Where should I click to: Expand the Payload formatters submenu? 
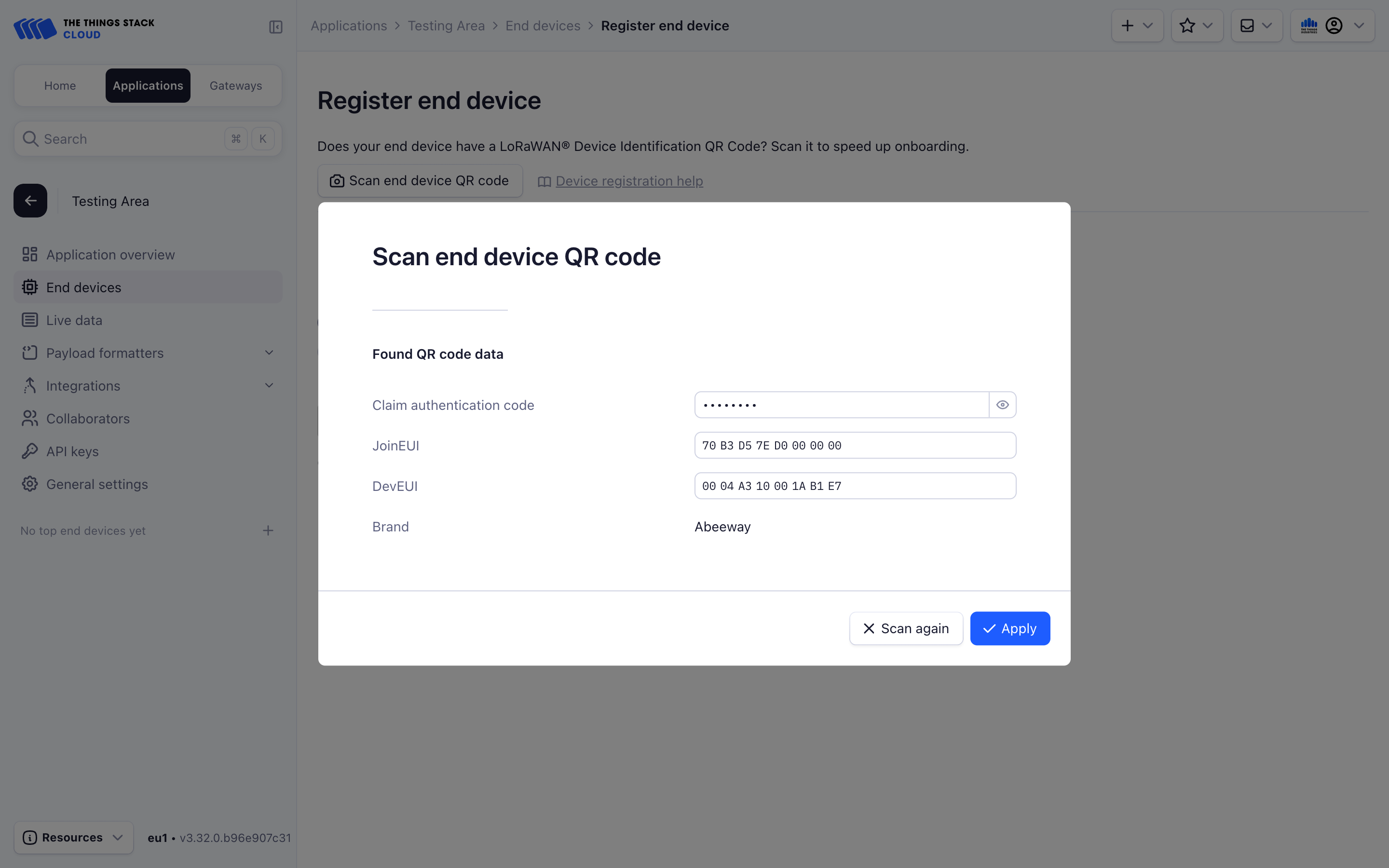click(x=269, y=352)
